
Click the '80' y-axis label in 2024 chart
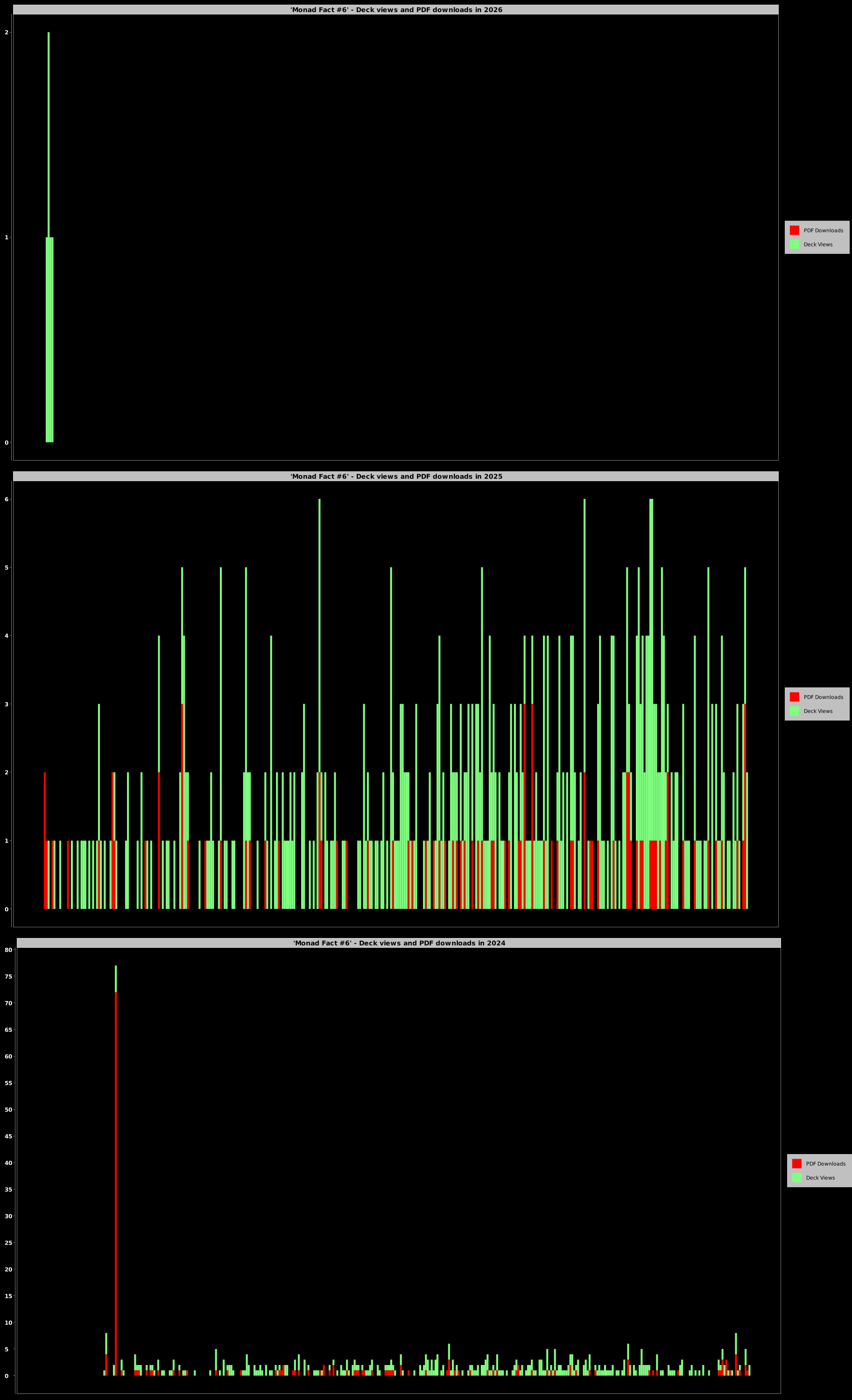tap(8, 949)
